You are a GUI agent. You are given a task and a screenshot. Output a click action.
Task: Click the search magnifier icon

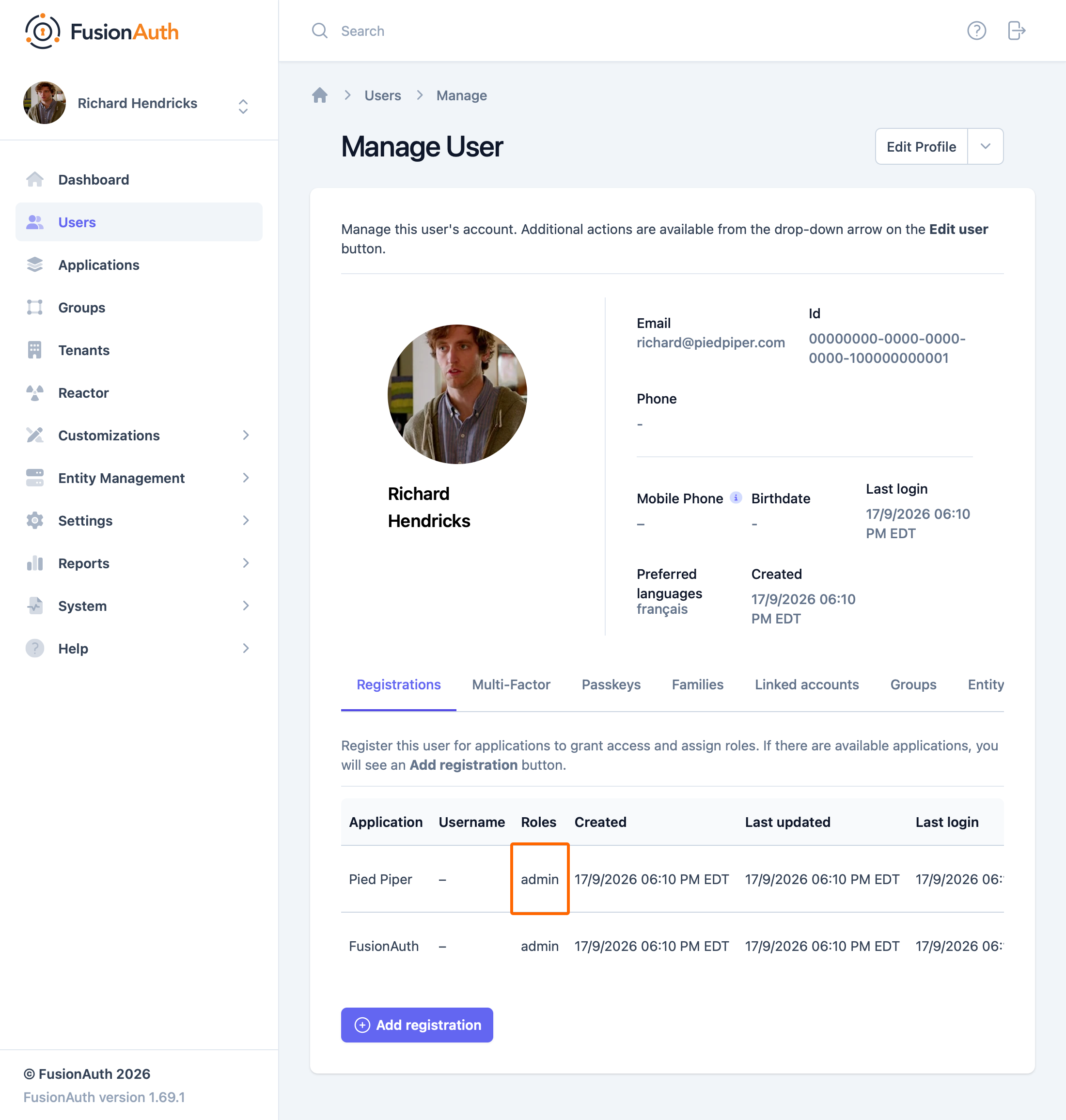pos(320,31)
